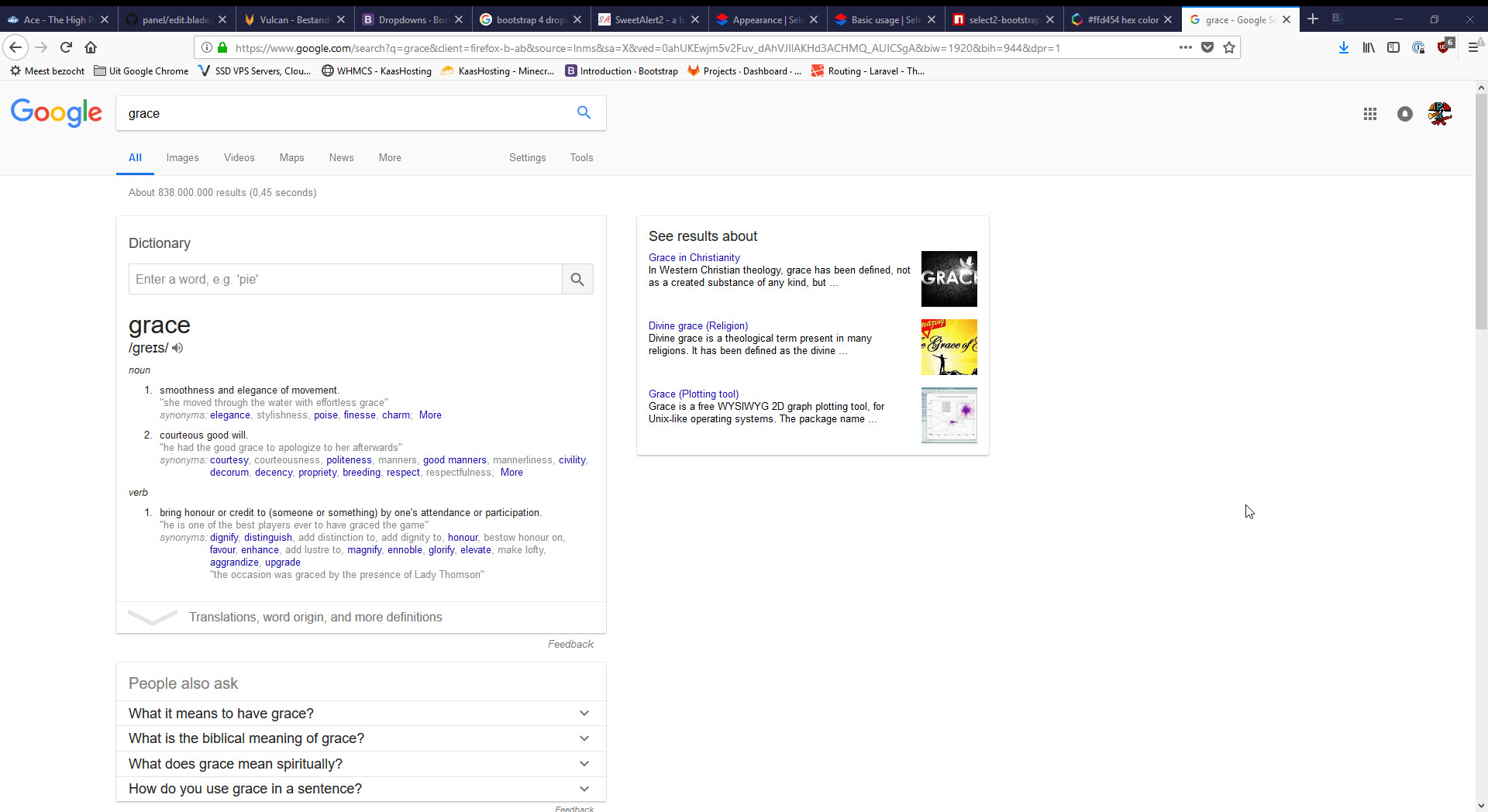The height and width of the screenshot is (812, 1488).
Task: Switch to the News results tab
Action: tap(341, 158)
